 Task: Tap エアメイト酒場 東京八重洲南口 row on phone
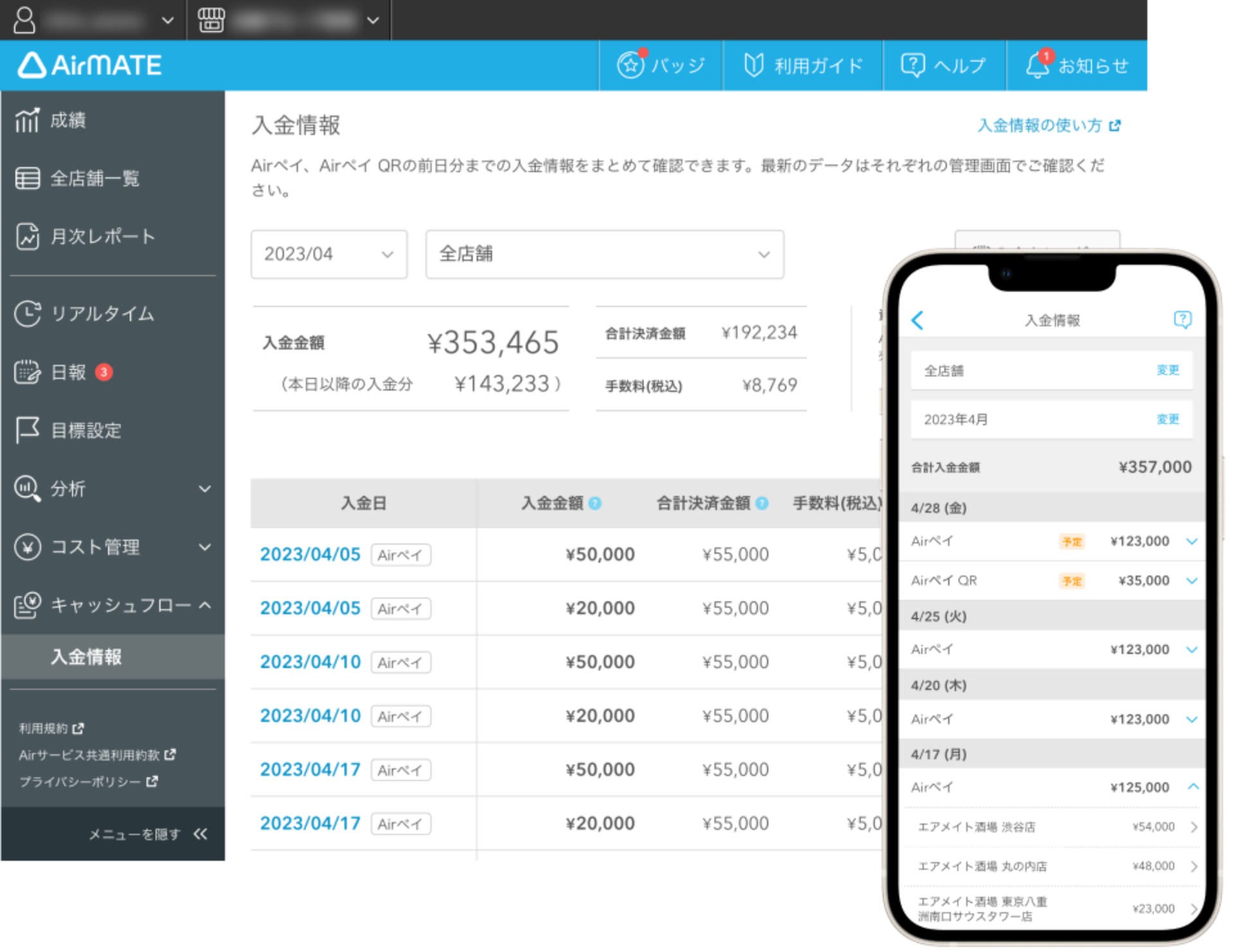coord(1054,910)
